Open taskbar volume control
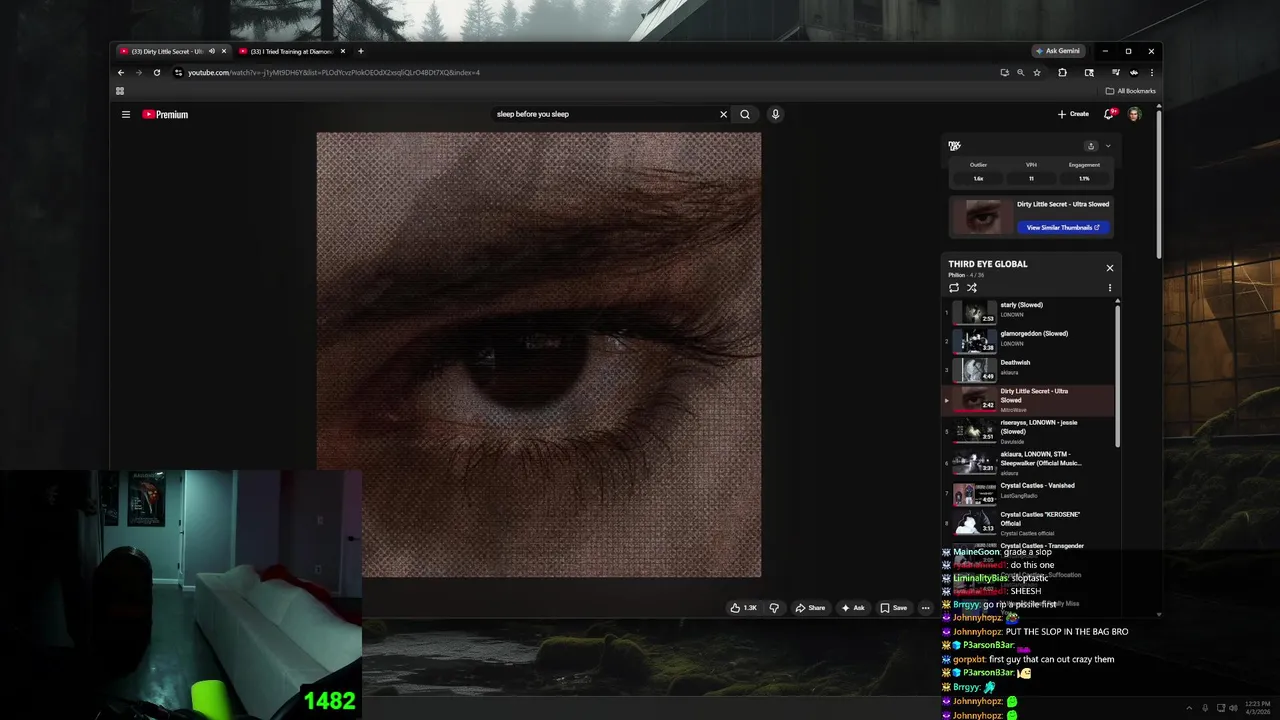 [x=1231, y=708]
